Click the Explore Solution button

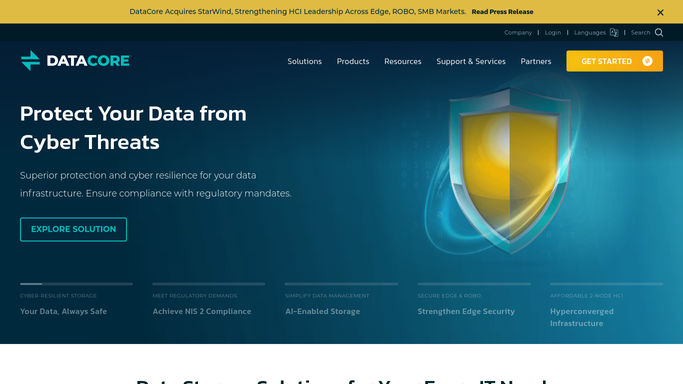(x=73, y=229)
